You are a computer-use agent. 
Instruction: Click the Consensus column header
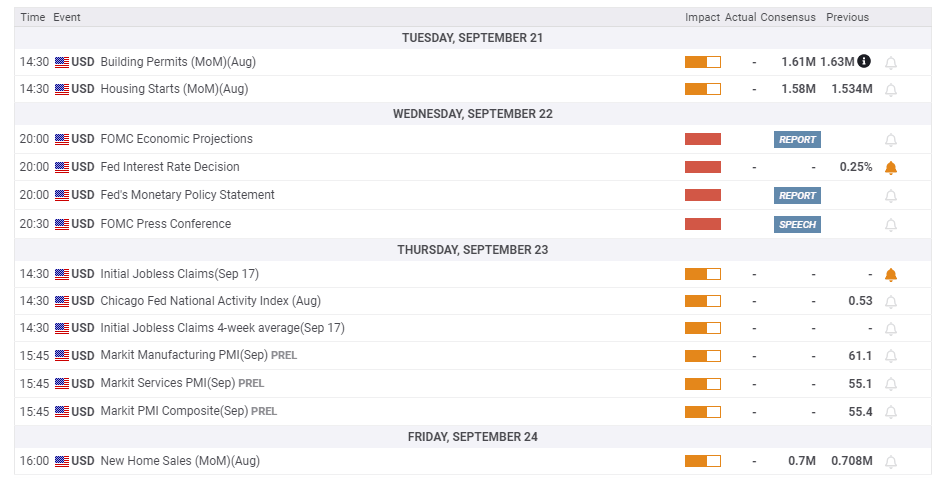pos(788,17)
